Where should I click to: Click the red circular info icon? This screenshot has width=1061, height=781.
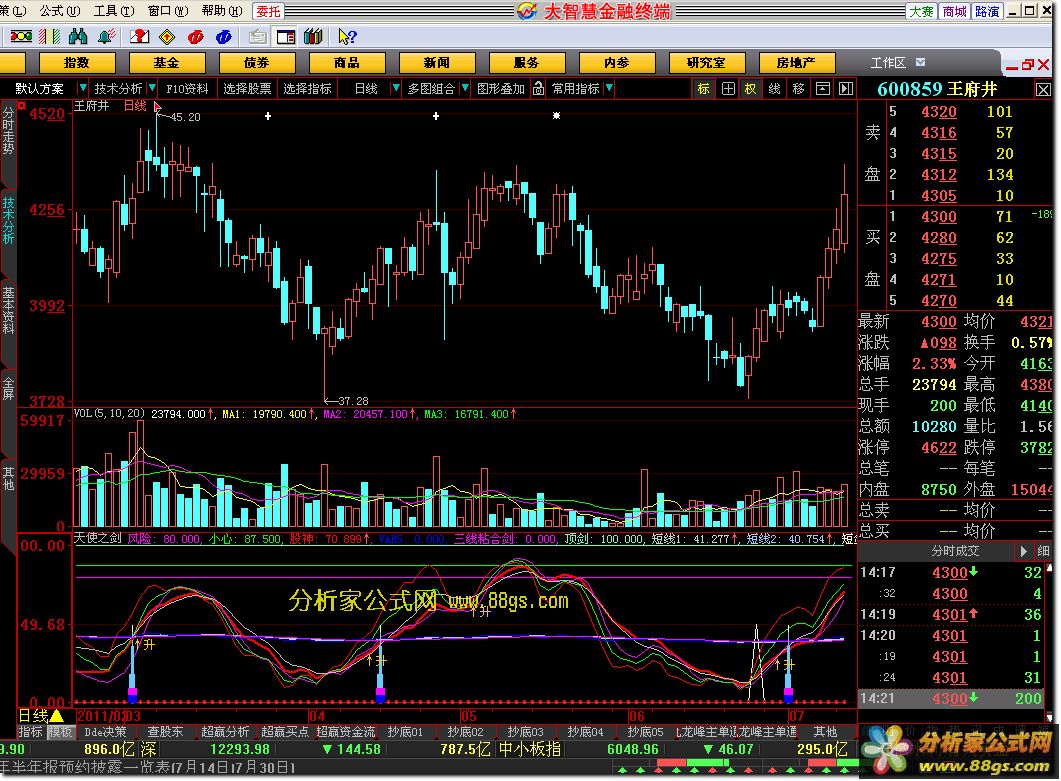coord(196,37)
